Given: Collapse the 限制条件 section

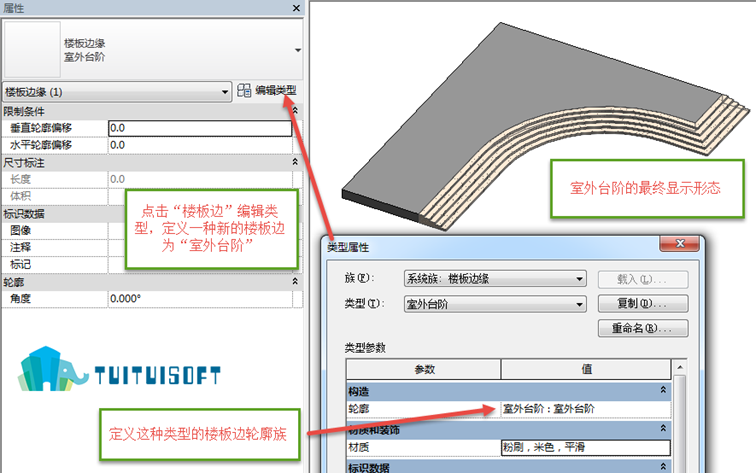Looking at the screenshot, I should click(x=295, y=111).
